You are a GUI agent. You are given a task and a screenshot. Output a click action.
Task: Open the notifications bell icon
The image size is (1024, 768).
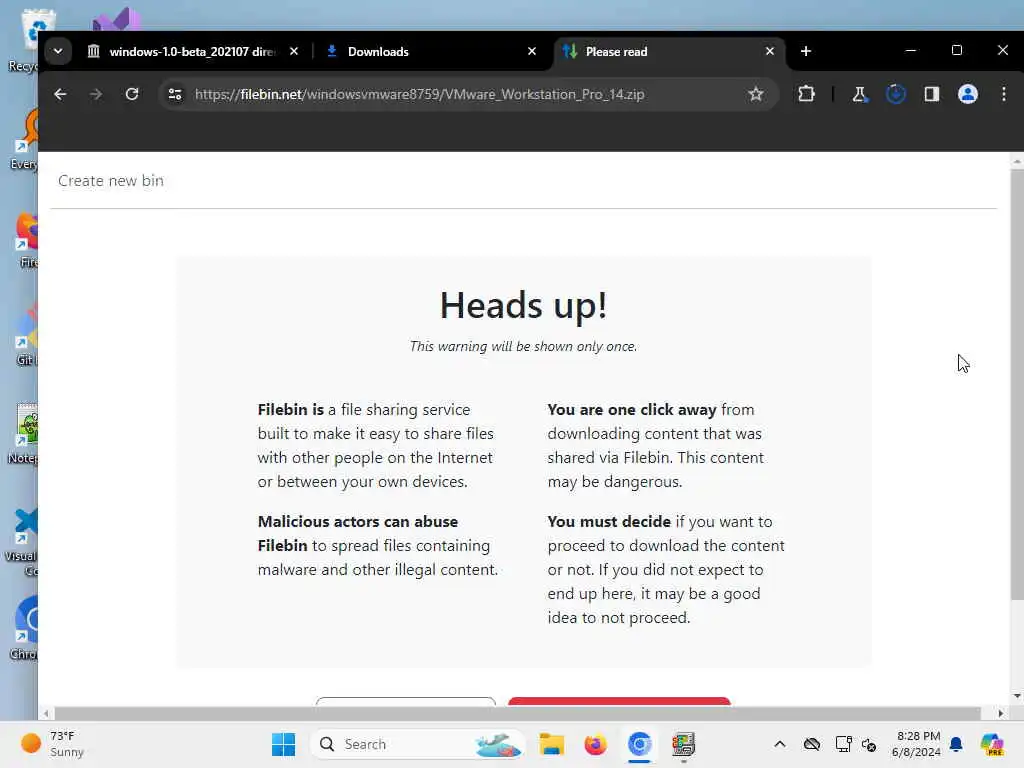[x=956, y=744]
